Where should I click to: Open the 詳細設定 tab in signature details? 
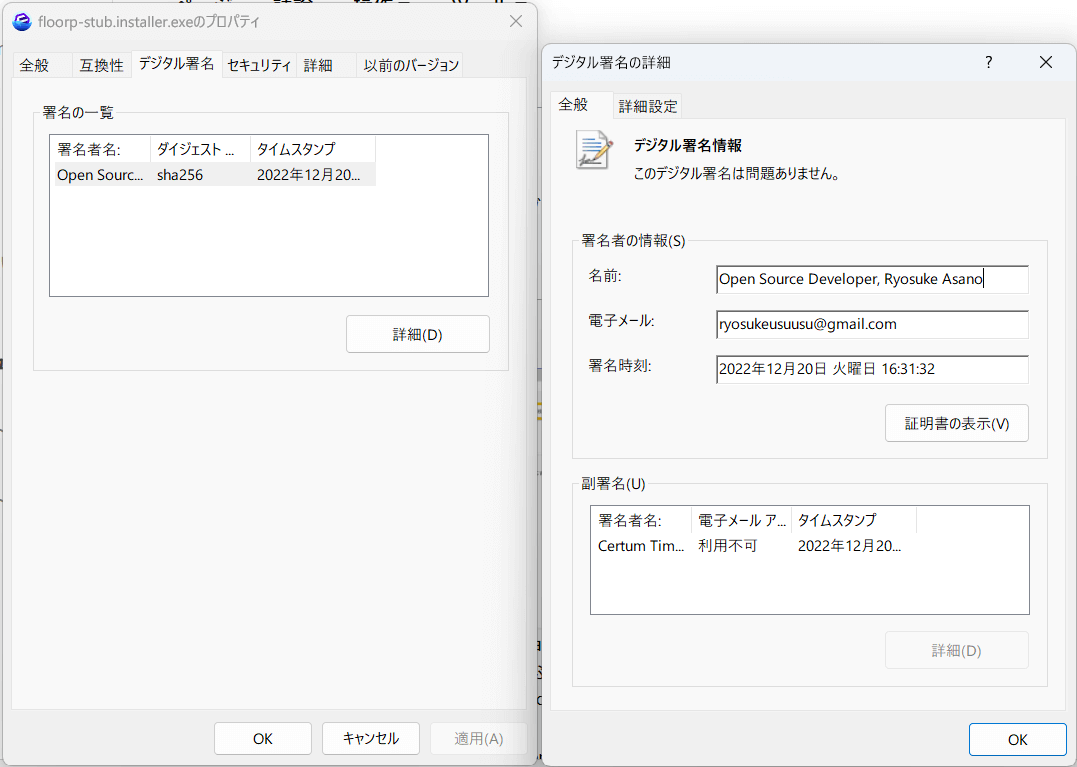pyautogui.click(x=648, y=106)
